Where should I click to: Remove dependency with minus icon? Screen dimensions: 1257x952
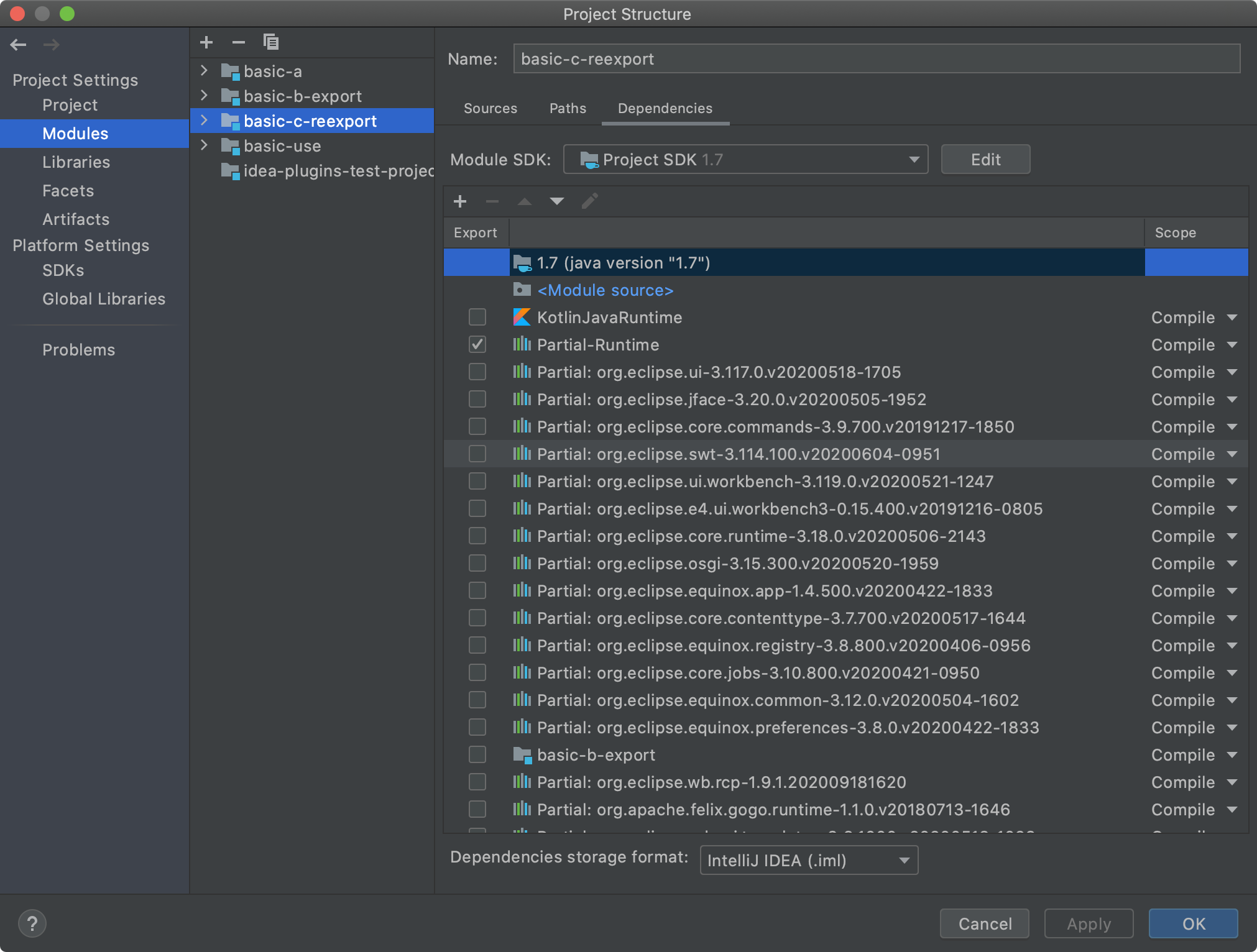(492, 201)
